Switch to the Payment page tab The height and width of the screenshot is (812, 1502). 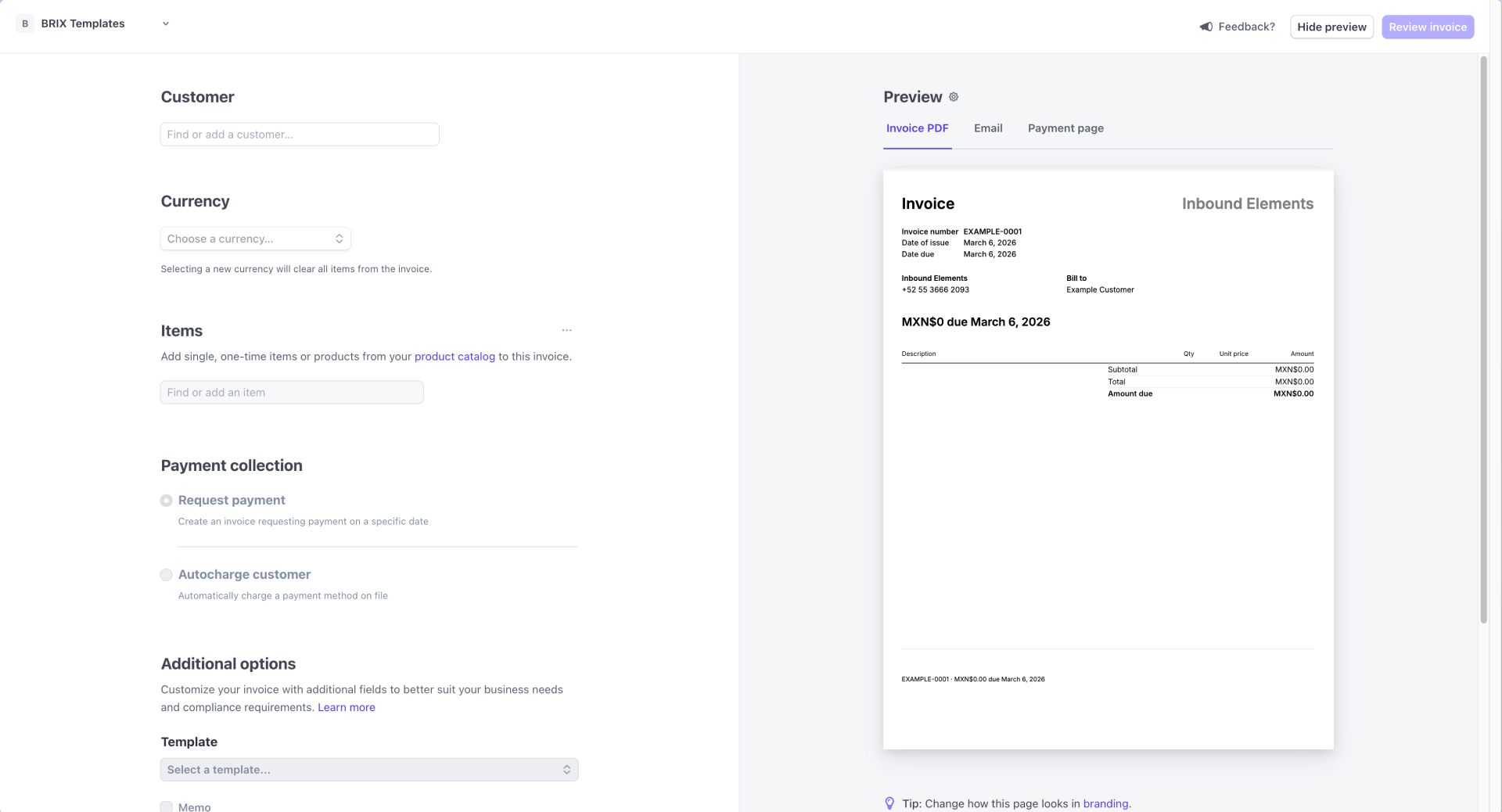coord(1065,128)
